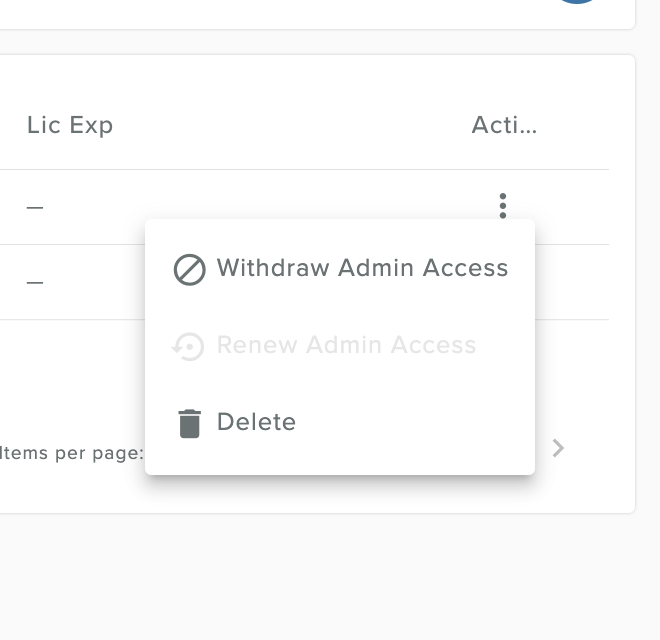The image size is (660, 640).
Task: Click the Items per page label
Action: (72, 453)
